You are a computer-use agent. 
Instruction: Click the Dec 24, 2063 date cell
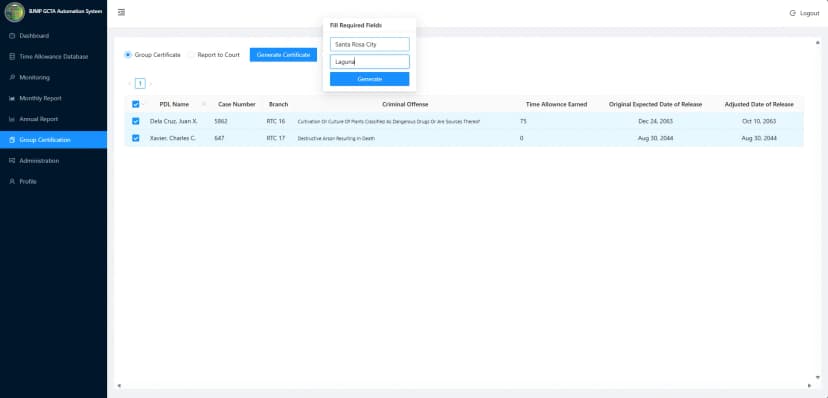pyautogui.click(x=655, y=121)
